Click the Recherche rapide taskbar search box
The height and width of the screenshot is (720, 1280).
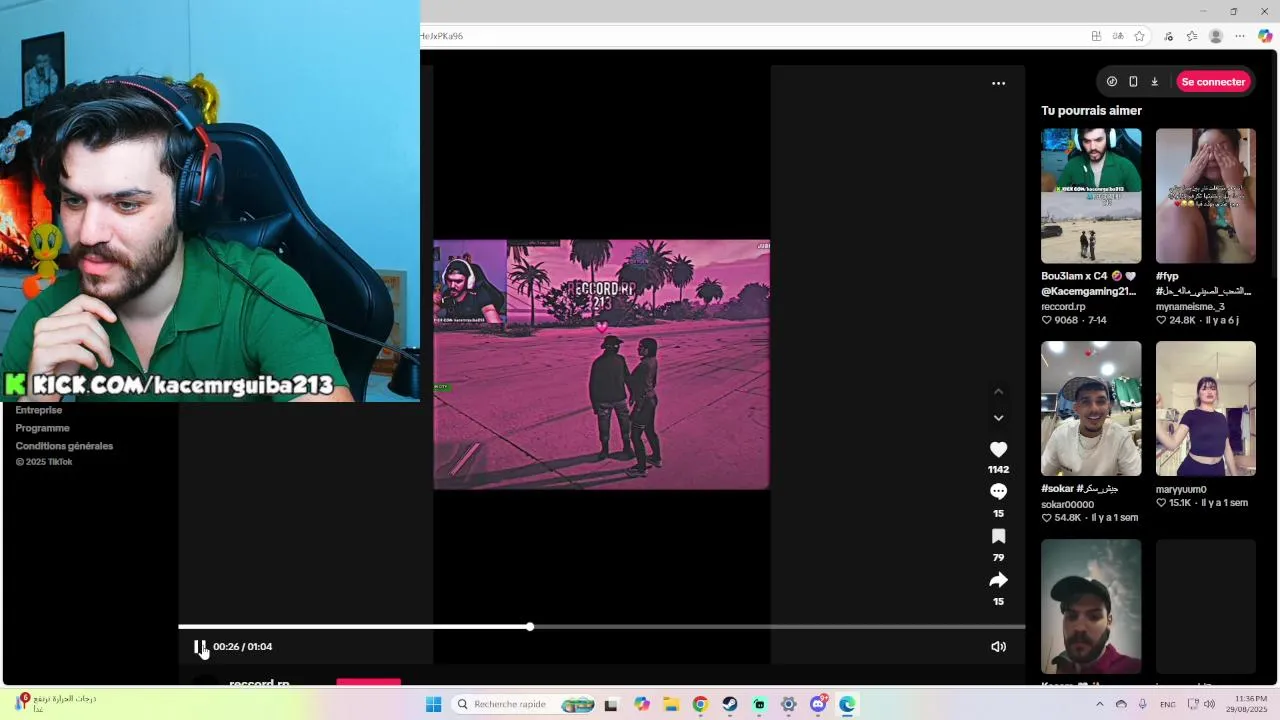click(523, 704)
